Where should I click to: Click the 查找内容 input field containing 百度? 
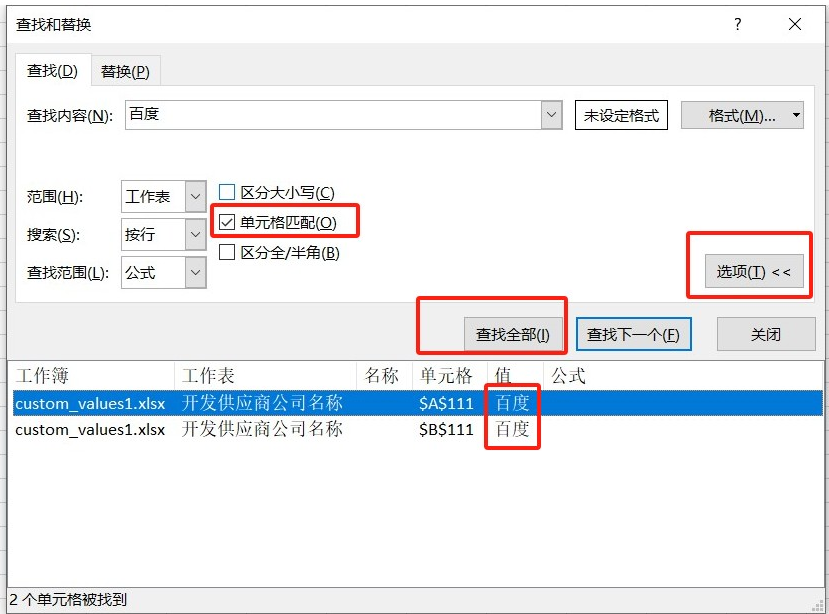coord(333,115)
